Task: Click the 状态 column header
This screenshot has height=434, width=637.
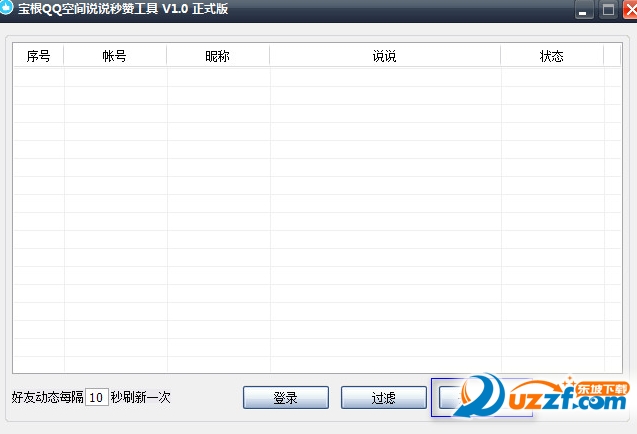Action: (x=551, y=56)
